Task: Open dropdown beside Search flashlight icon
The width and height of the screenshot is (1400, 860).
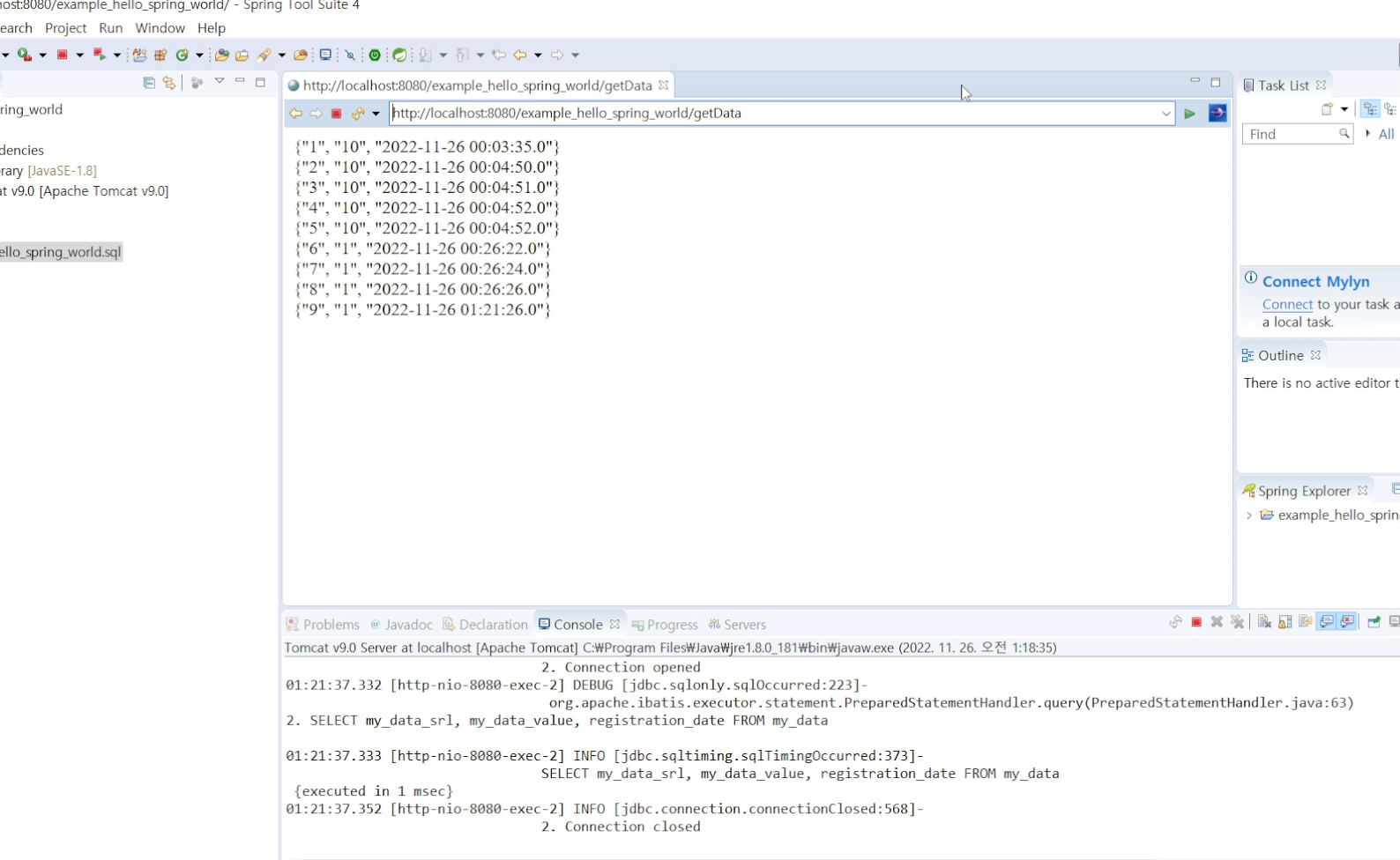Action: tap(282, 55)
